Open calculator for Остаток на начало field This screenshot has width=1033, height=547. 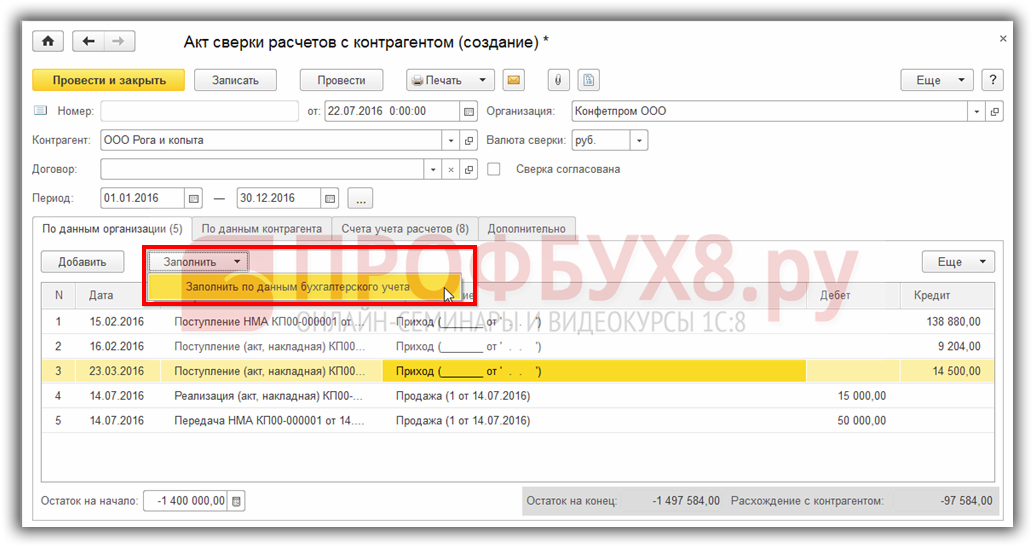(x=236, y=501)
